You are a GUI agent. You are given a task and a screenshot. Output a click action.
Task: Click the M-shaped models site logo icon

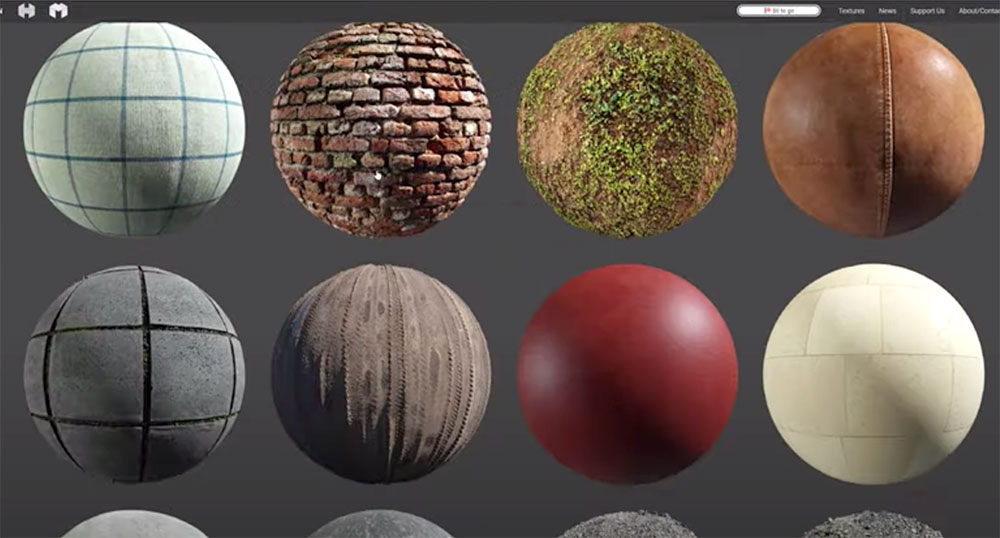coord(58,10)
